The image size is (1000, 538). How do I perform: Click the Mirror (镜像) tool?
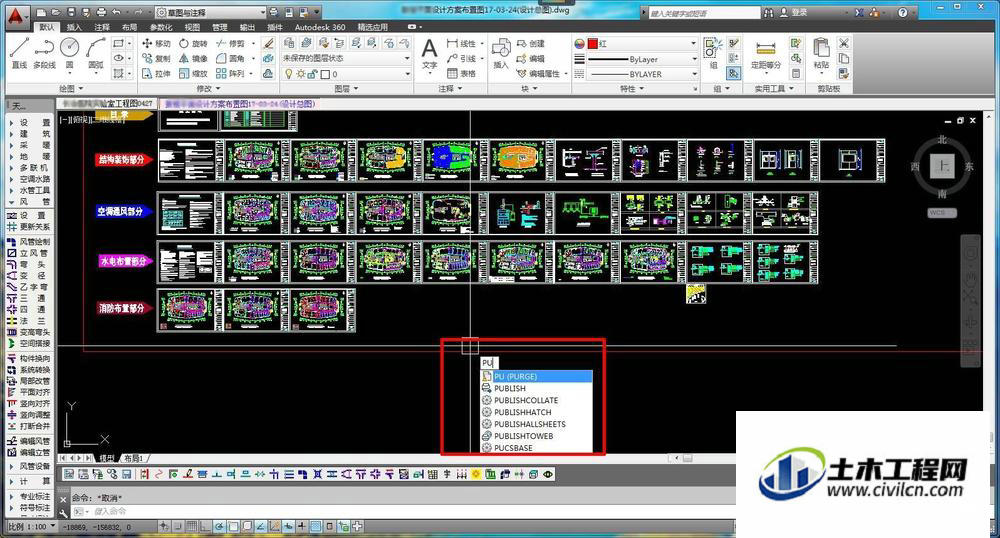193,58
